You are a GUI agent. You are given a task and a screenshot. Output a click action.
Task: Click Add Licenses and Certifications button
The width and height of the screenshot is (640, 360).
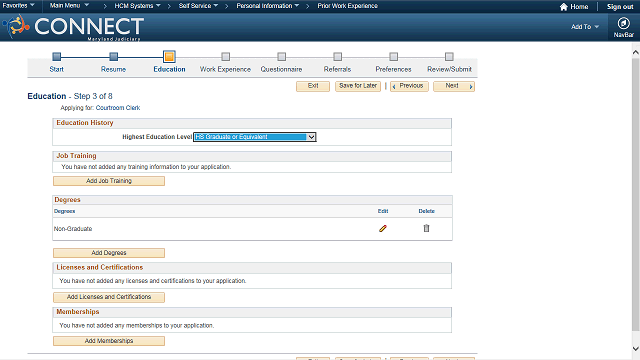tap(109, 297)
